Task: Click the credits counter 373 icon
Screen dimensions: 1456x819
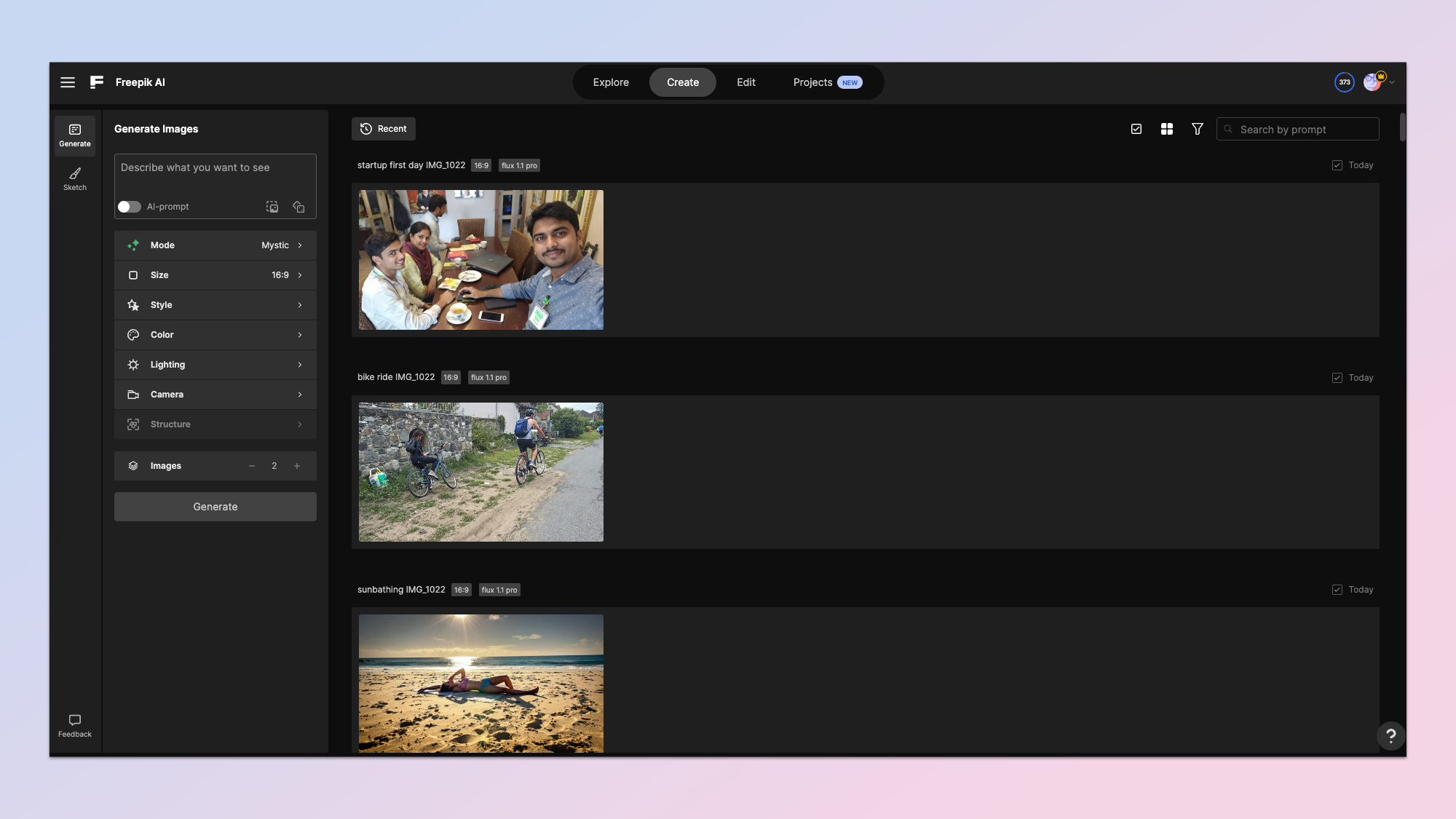Action: (1344, 82)
